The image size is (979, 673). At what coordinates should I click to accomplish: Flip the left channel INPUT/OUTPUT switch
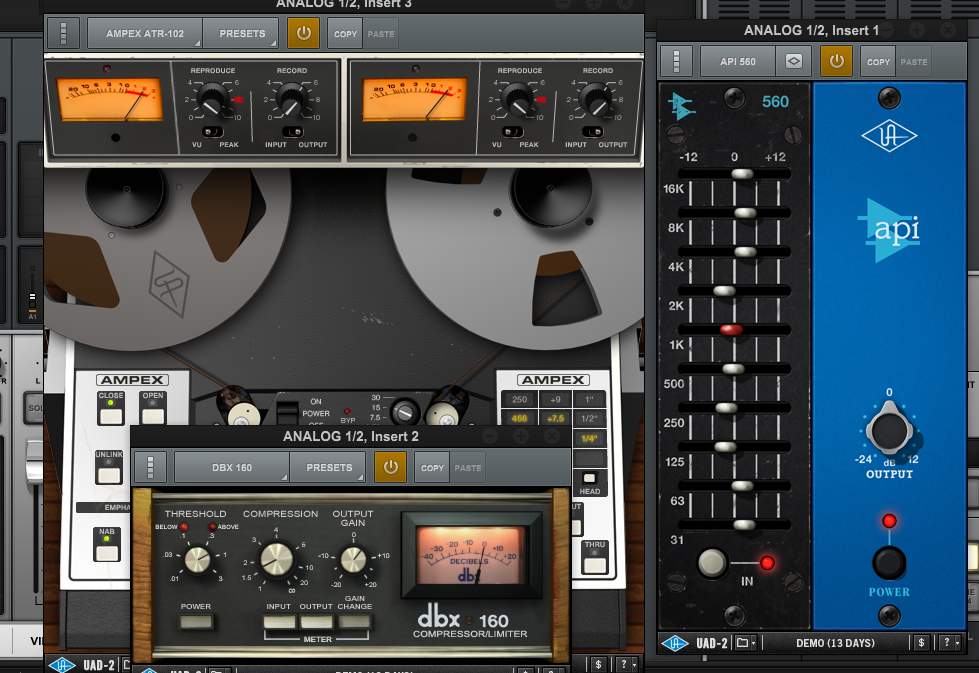coord(292,132)
